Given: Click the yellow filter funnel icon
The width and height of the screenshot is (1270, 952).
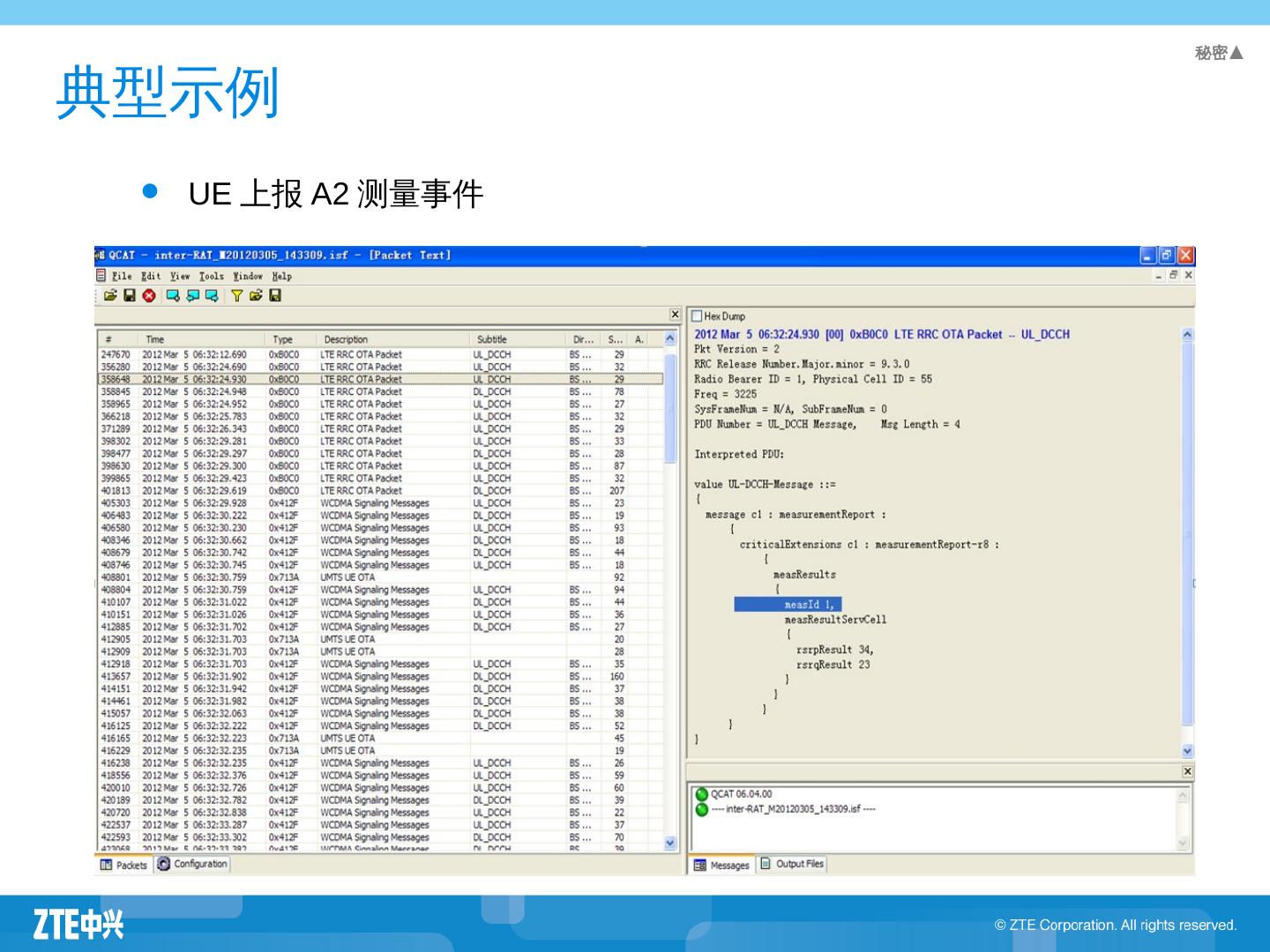Looking at the screenshot, I should point(236,296).
